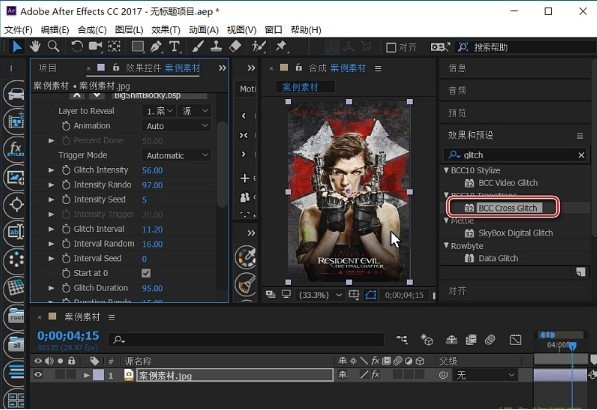Click the timeline layer search field
This screenshot has width=597, height=410.
click(x=246, y=339)
